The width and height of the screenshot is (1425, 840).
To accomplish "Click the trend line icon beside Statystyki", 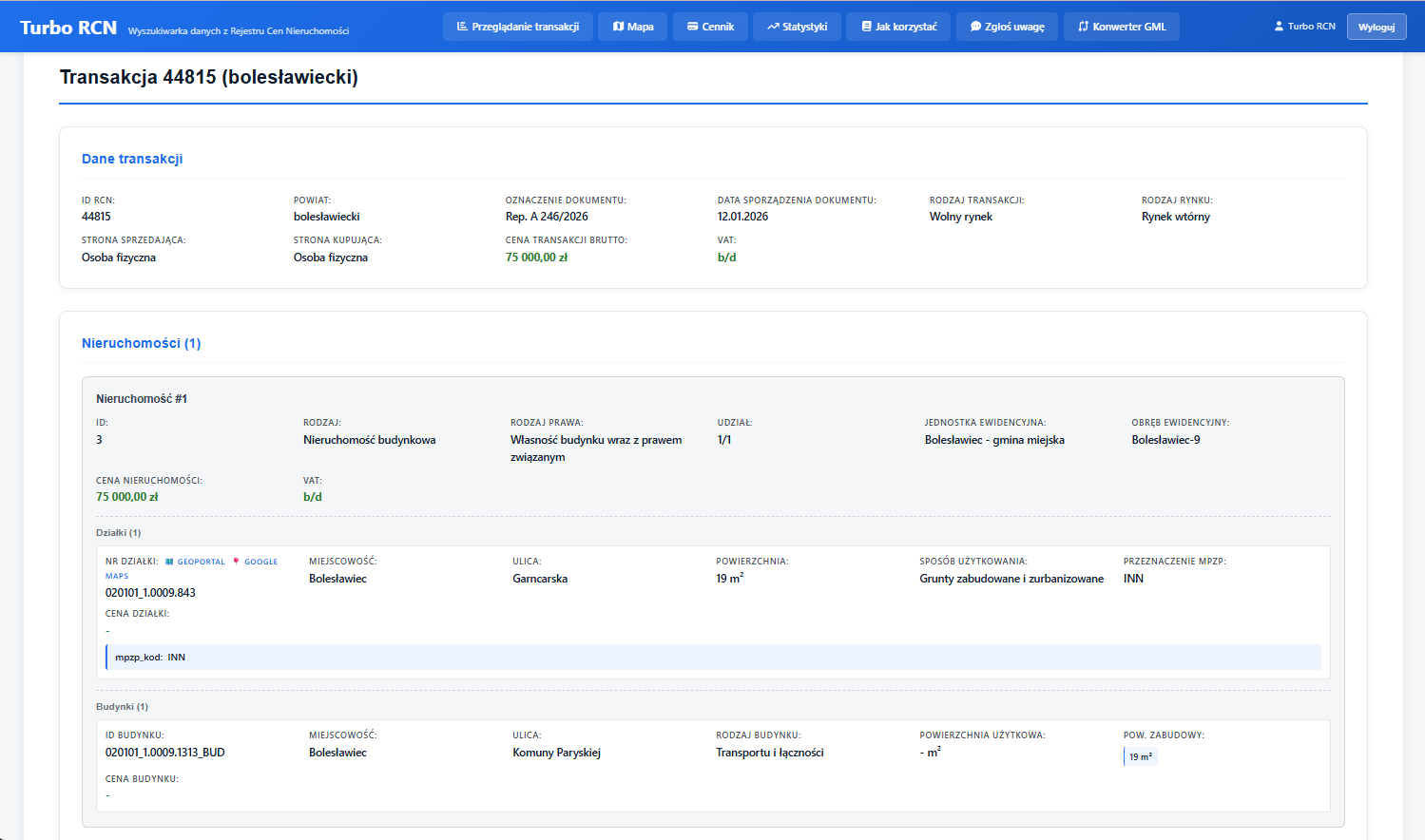I will pos(773,27).
